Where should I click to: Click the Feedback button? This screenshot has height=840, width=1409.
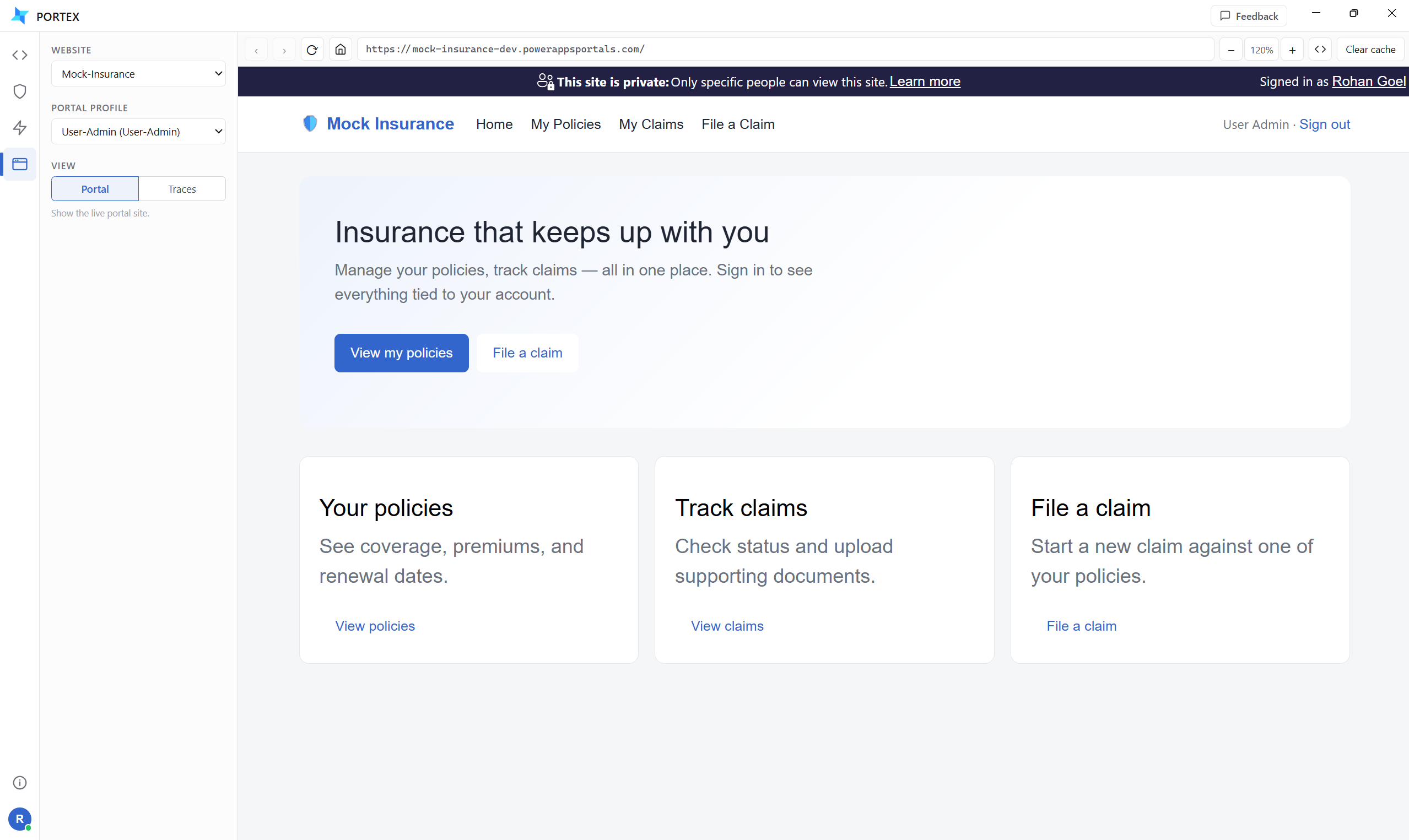point(1249,16)
